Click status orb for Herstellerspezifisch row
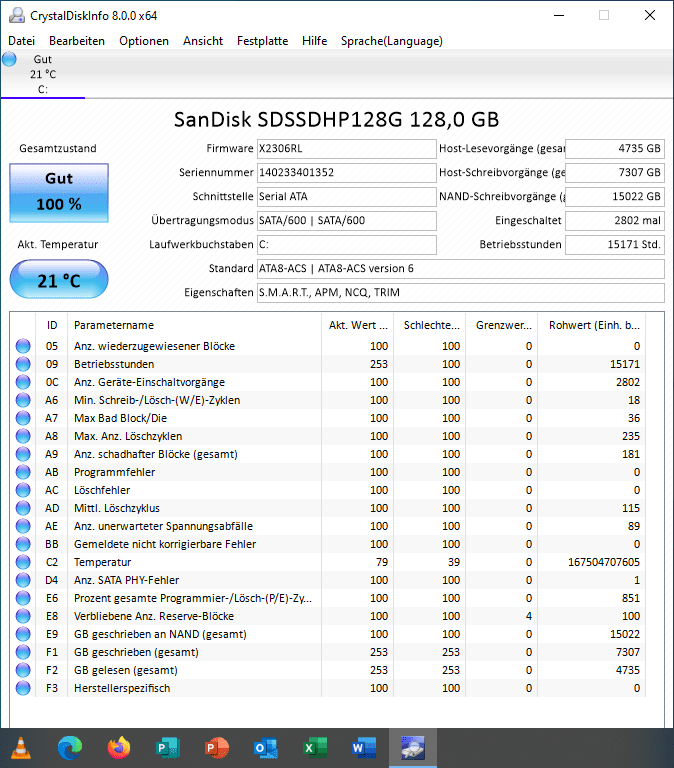The height and width of the screenshot is (768, 674). pos(23,688)
